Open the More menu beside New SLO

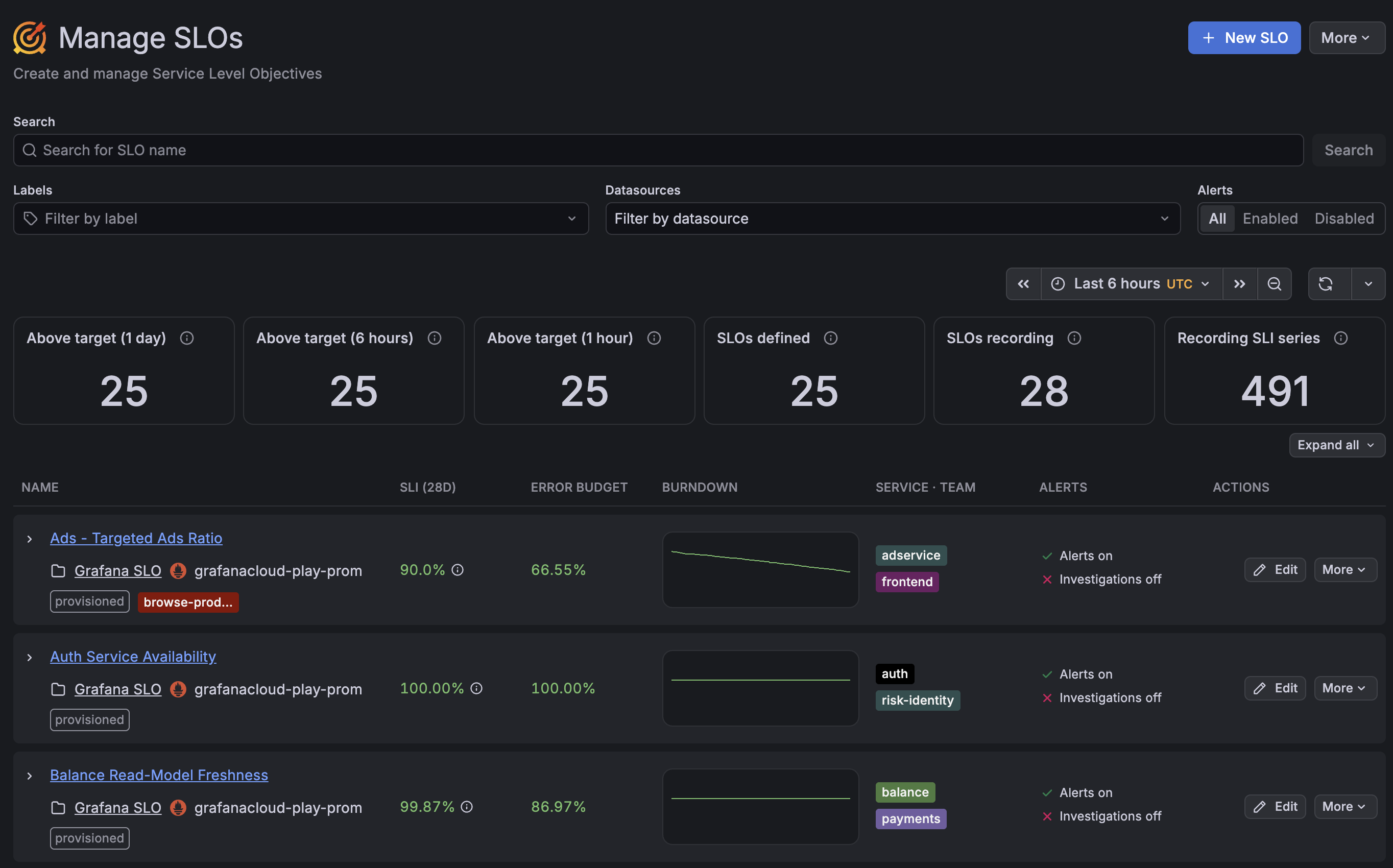pyautogui.click(x=1347, y=38)
